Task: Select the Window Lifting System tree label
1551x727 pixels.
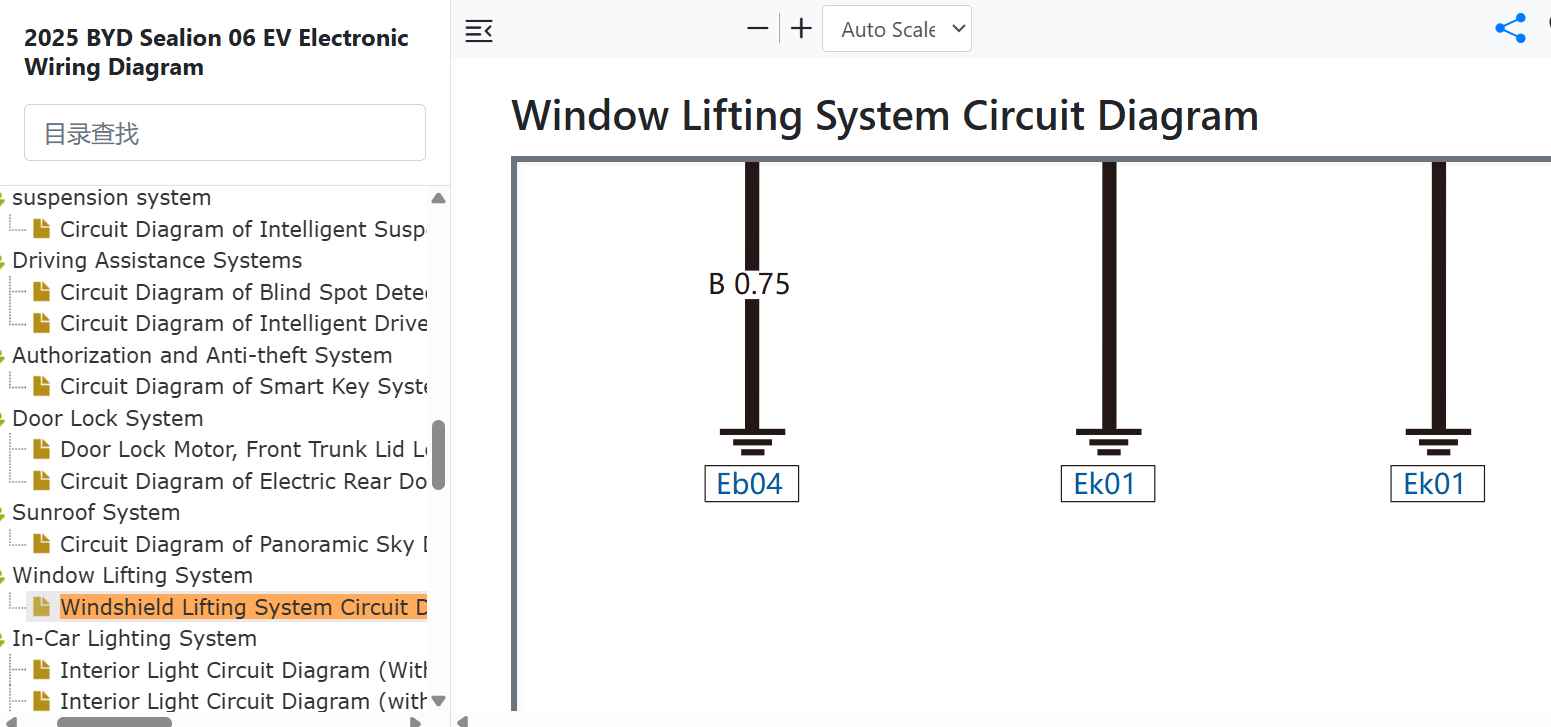Action: pyautogui.click(x=132, y=575)
